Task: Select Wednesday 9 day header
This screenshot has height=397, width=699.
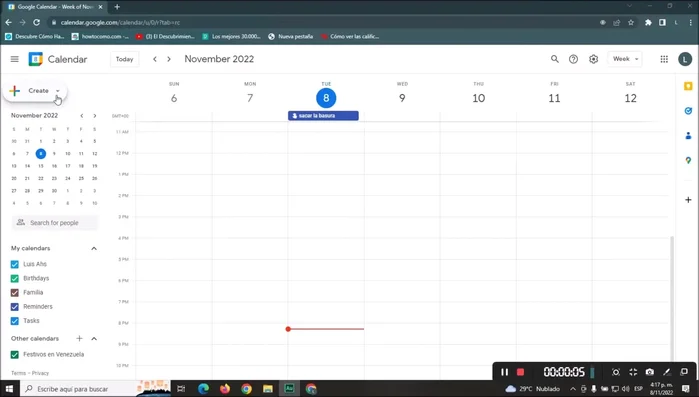Action: (x=402, y=98)
